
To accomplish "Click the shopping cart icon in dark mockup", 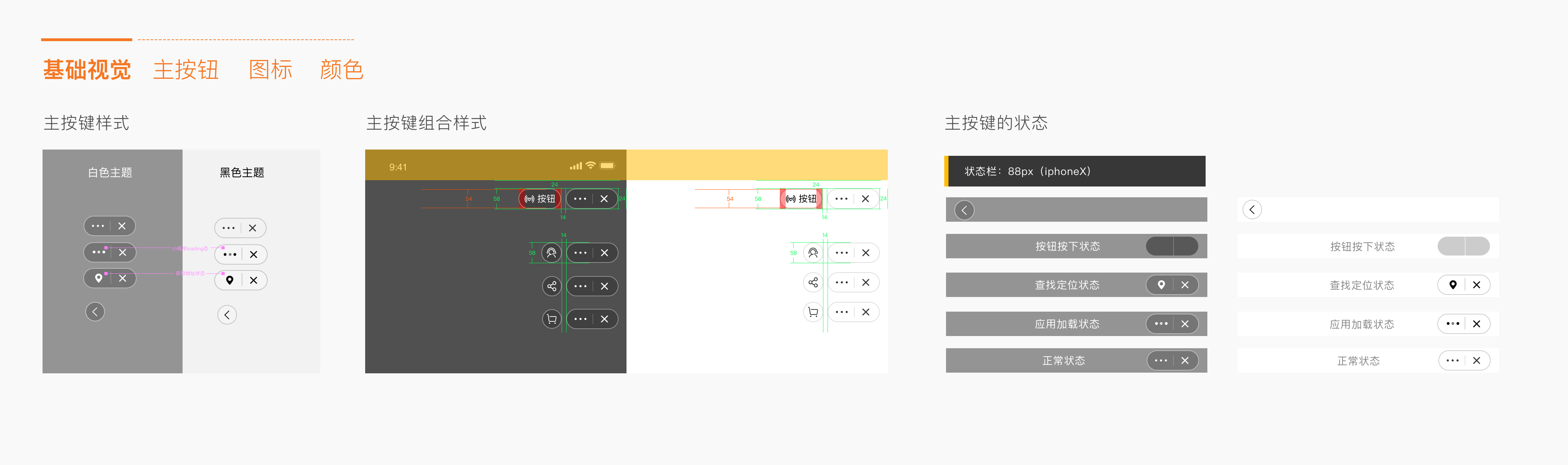I will tap(552, 319).
